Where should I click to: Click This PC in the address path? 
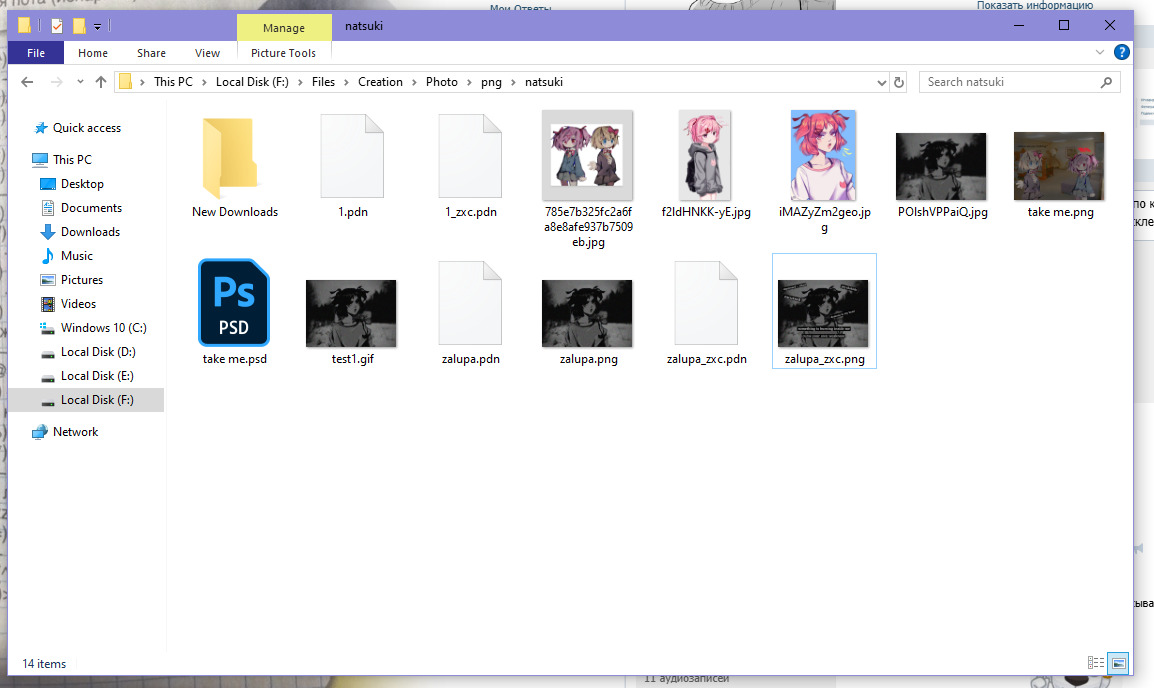tap(173, 82)
